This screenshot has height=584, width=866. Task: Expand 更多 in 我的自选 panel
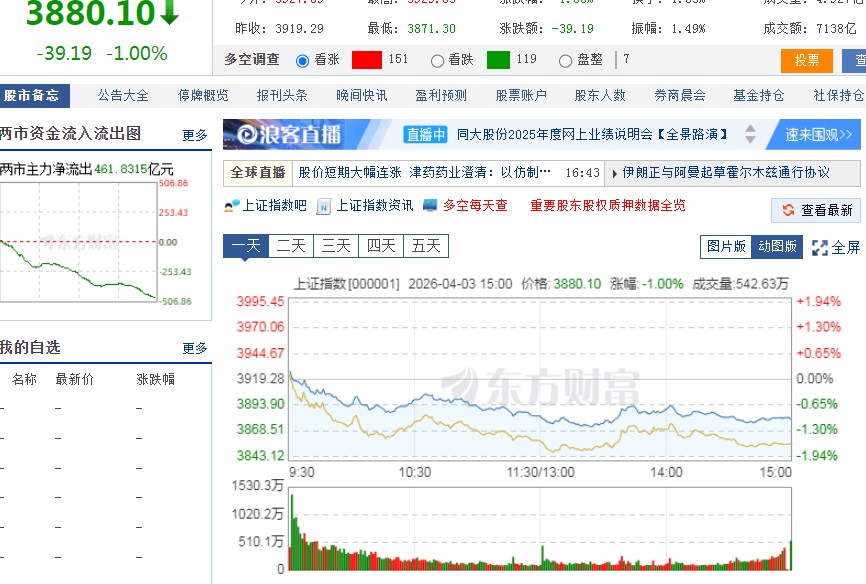pyautogui.click(x=196, y=348)
